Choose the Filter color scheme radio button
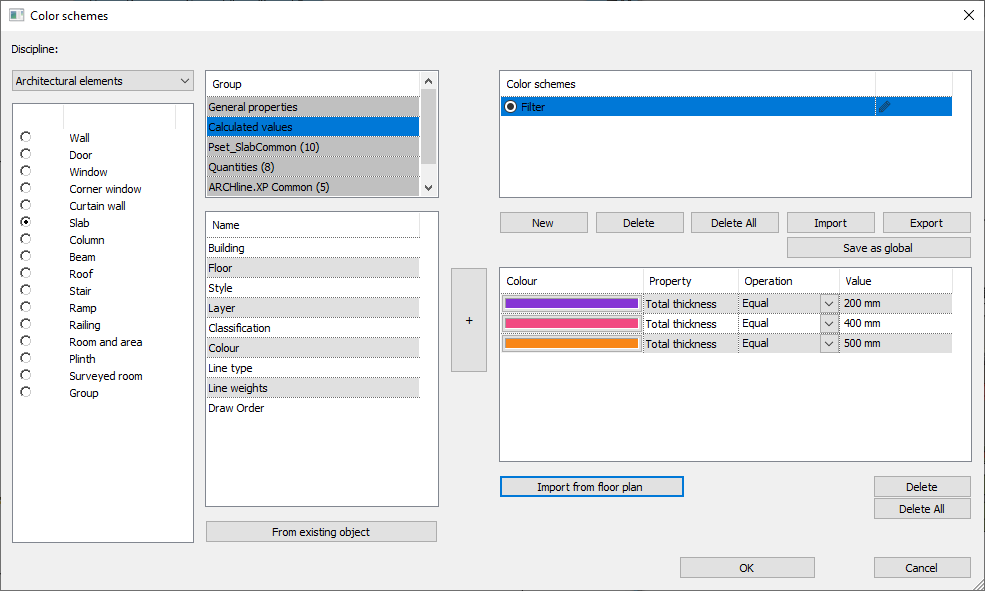Viewport: 985px width, 591px height. (511, 107)
